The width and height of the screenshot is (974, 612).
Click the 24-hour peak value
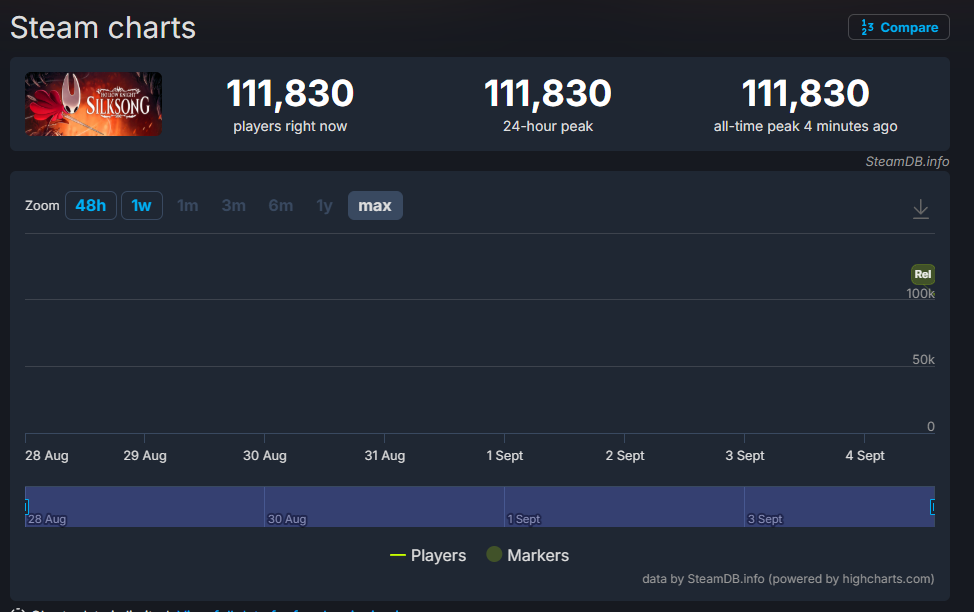point(547,93)
